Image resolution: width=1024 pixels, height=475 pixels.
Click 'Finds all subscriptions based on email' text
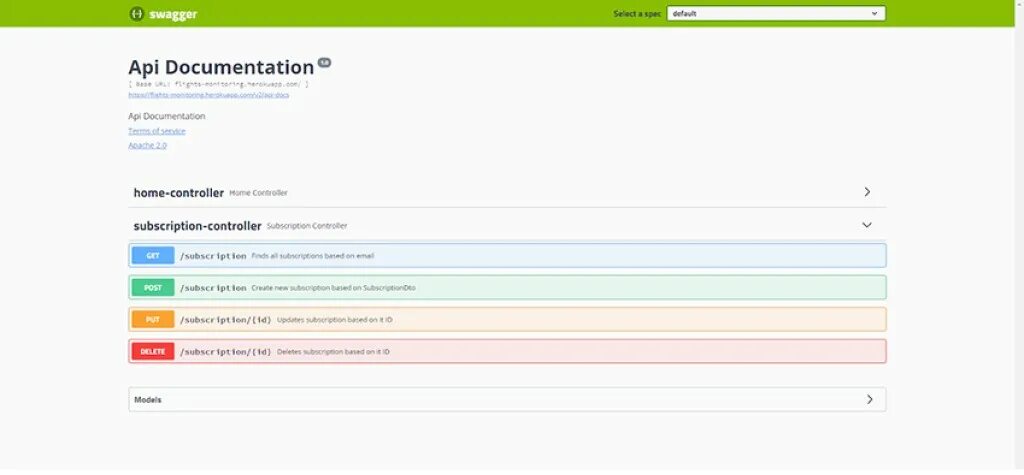point(313,255)
